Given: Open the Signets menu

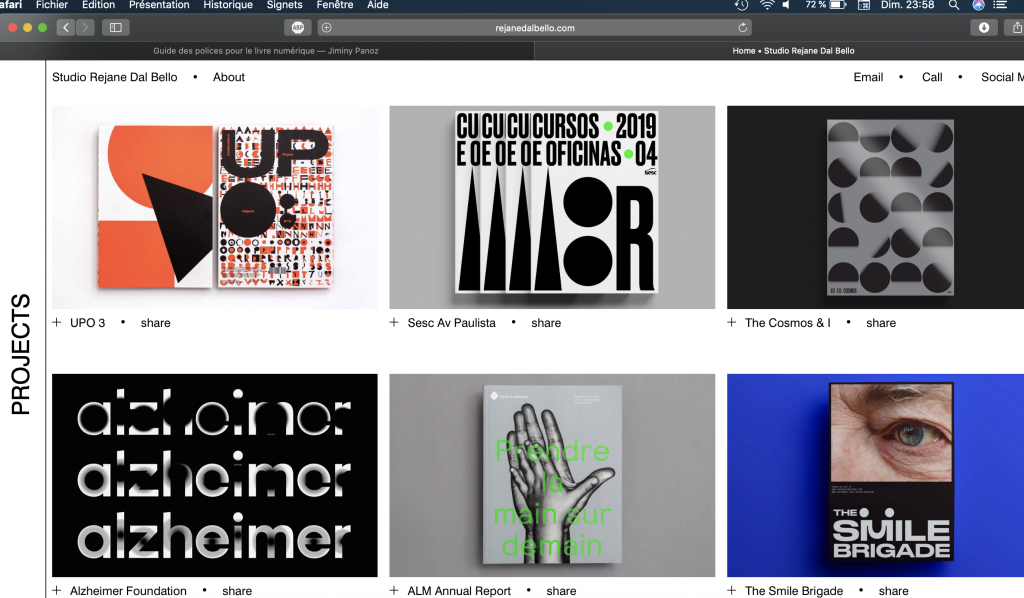Looking at the screenshot, I should coord(285,5).
